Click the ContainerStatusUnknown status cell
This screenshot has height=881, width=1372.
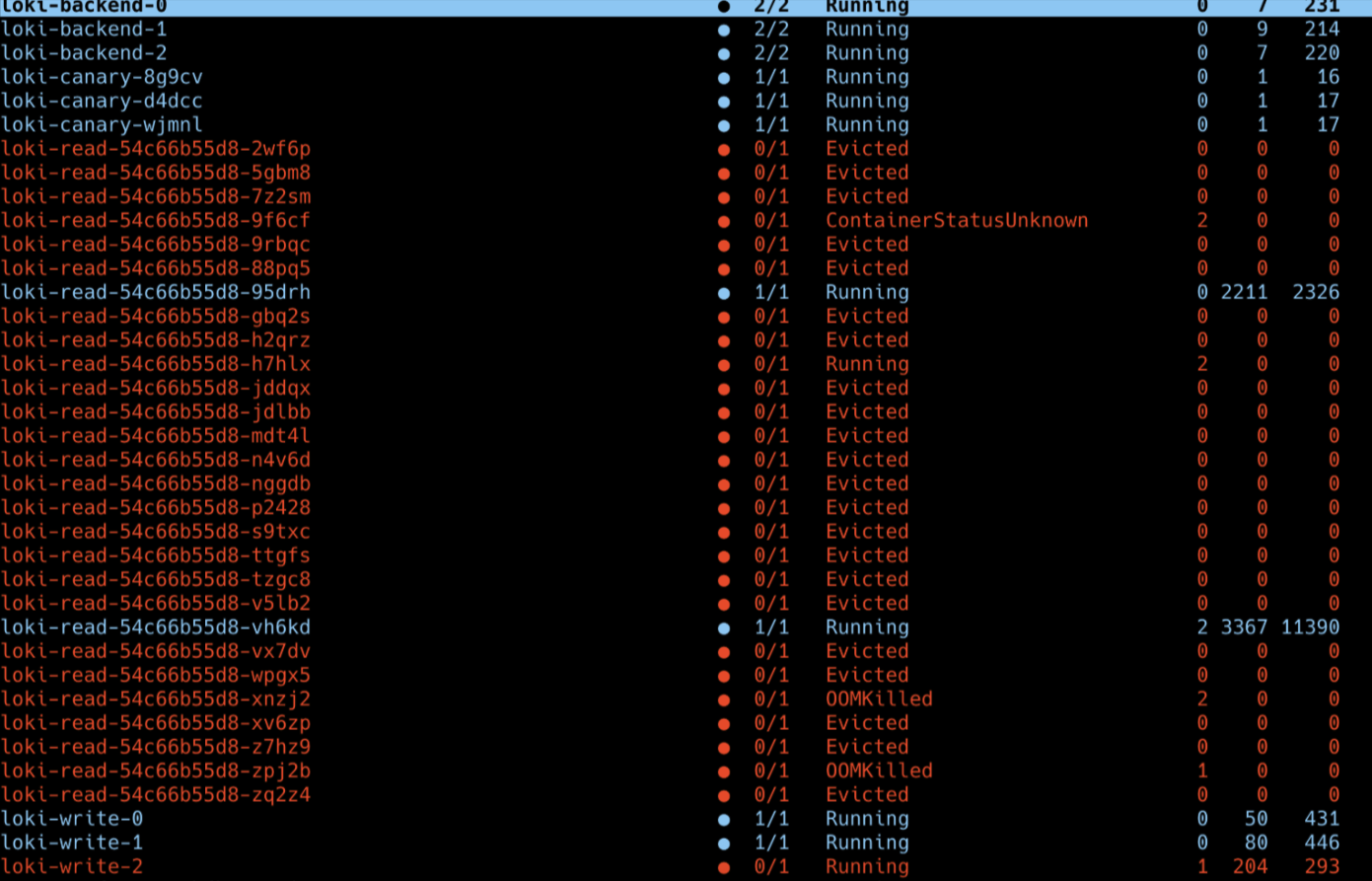point(957,220)
